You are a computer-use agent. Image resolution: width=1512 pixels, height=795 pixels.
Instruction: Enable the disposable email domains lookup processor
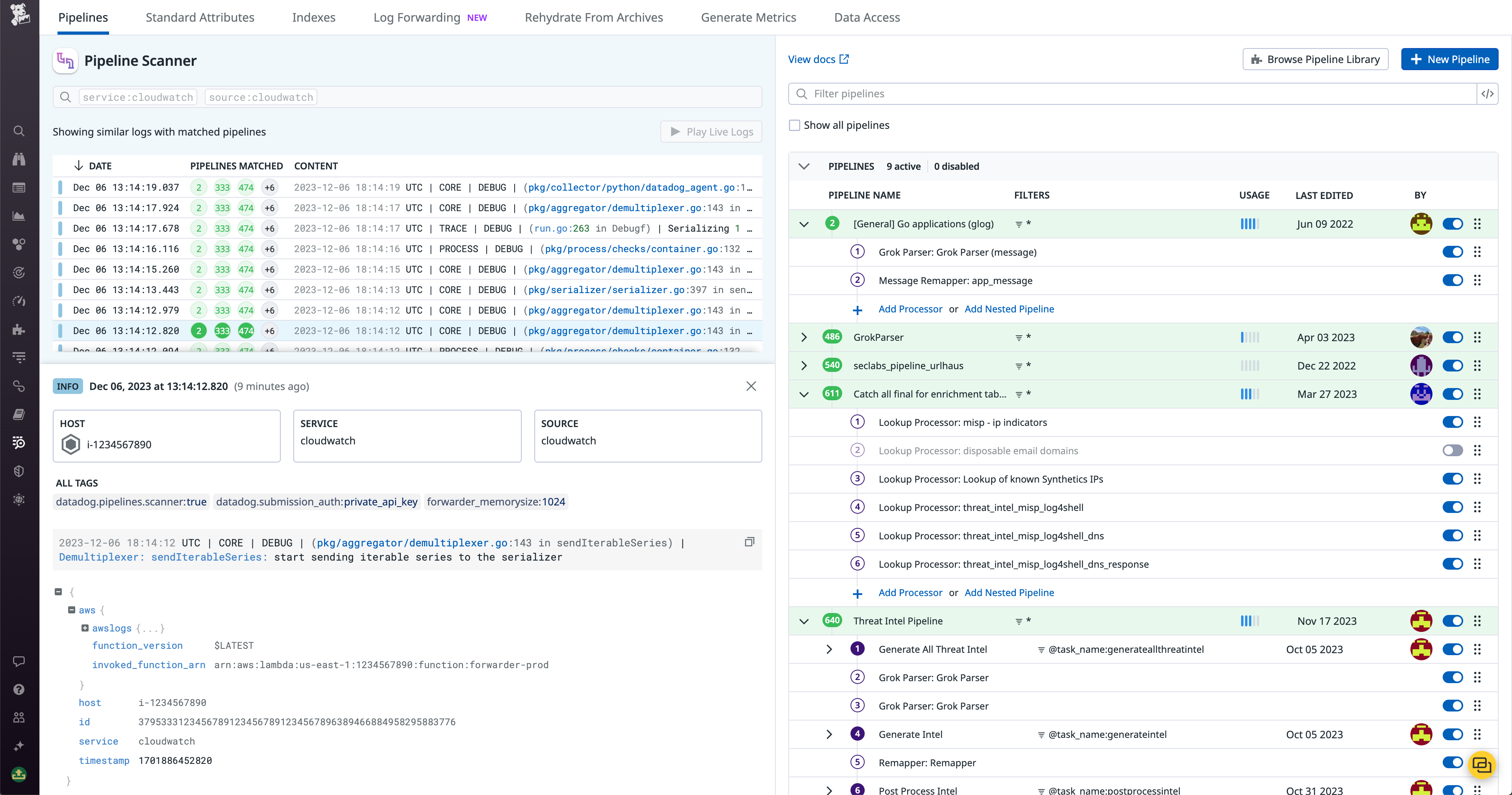[x=1453, y=450]
